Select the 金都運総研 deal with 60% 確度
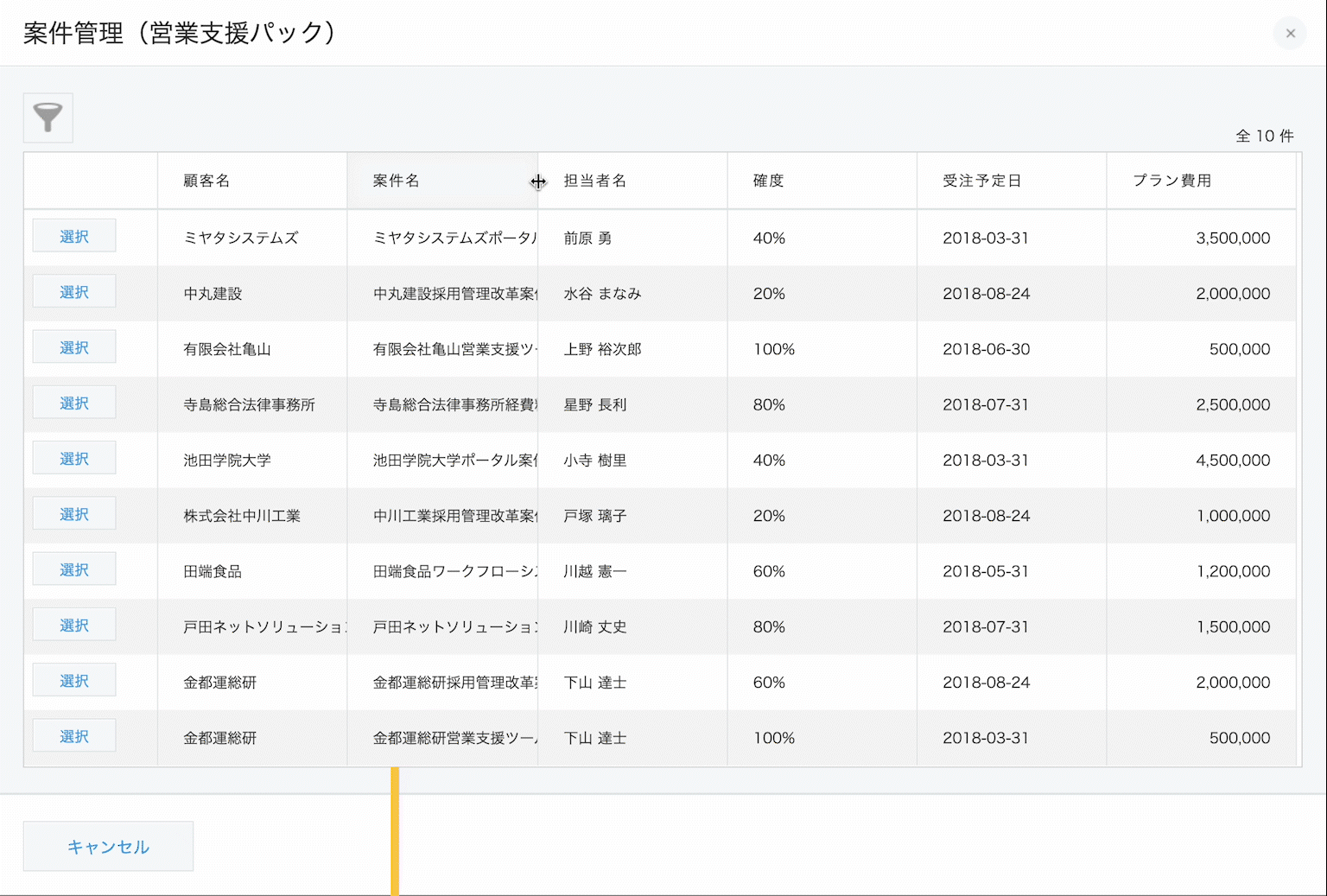Viewport: 1327px width, 896px height. [x=73, y=679]
